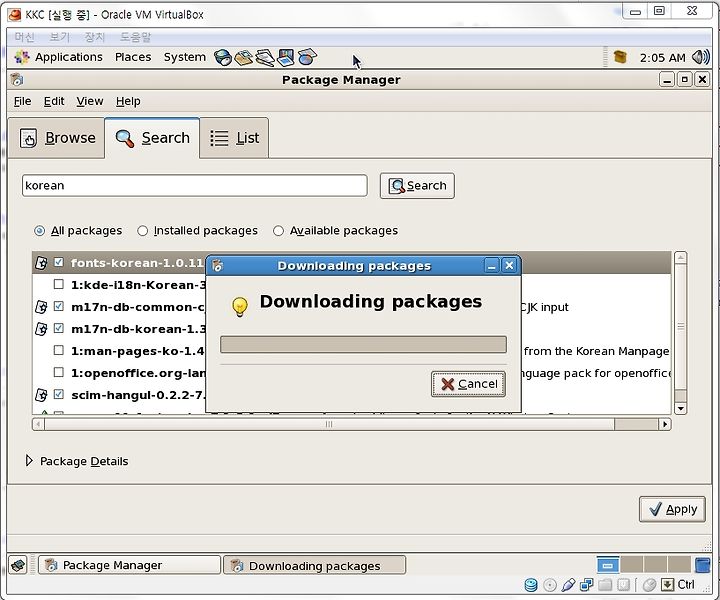Select the Installed packages radio button
Image resolution: width=720 pixels, height=600 pixels.
pyautogui.click(x=142, y=230)
